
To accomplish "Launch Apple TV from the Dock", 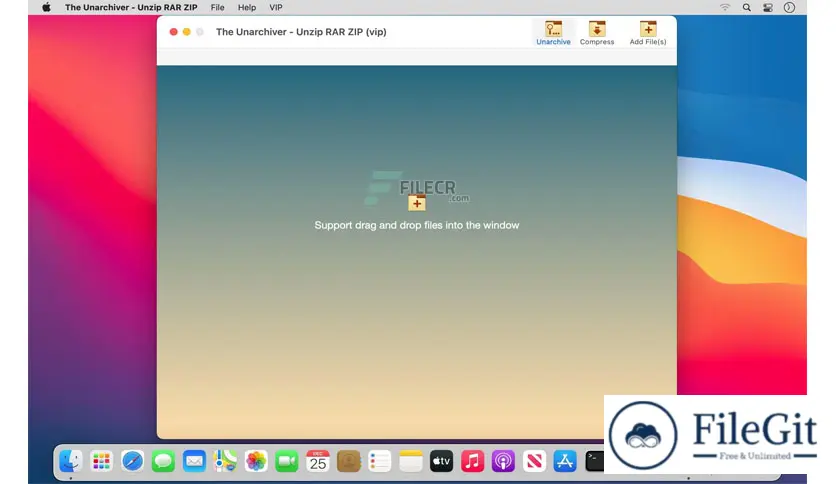I will pos(441,461).
